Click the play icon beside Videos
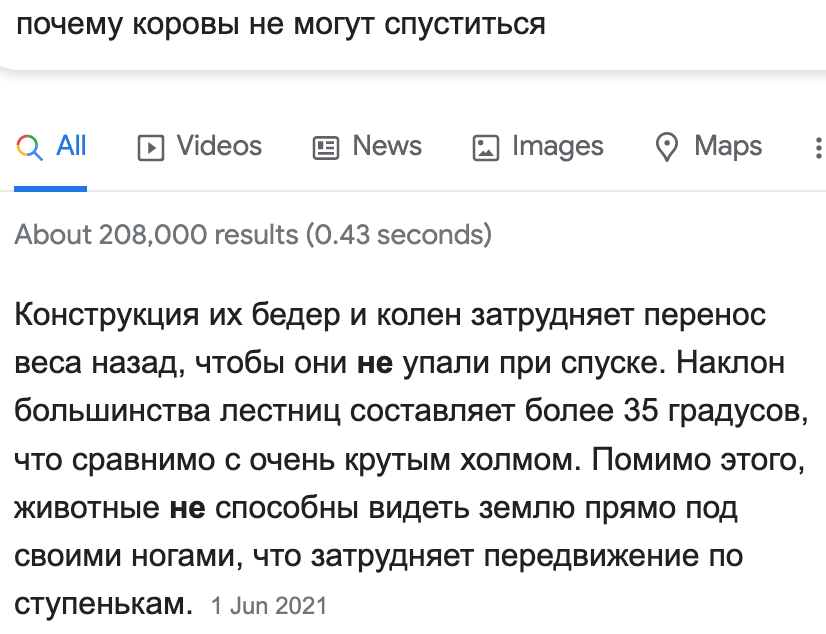This screenshot has width=826, height=634. point(151,148)
